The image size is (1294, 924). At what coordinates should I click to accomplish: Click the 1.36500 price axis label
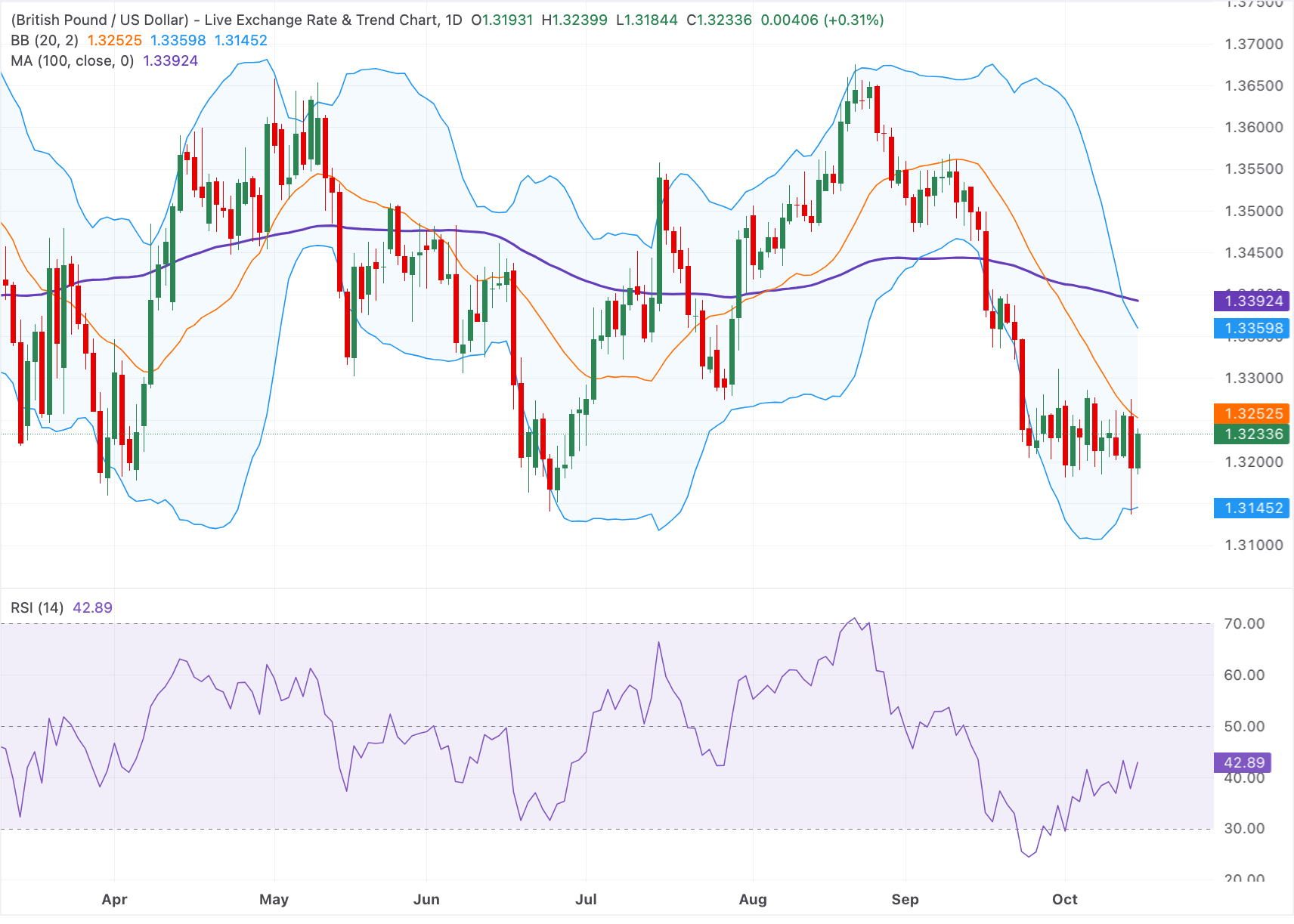point(1254,85)
